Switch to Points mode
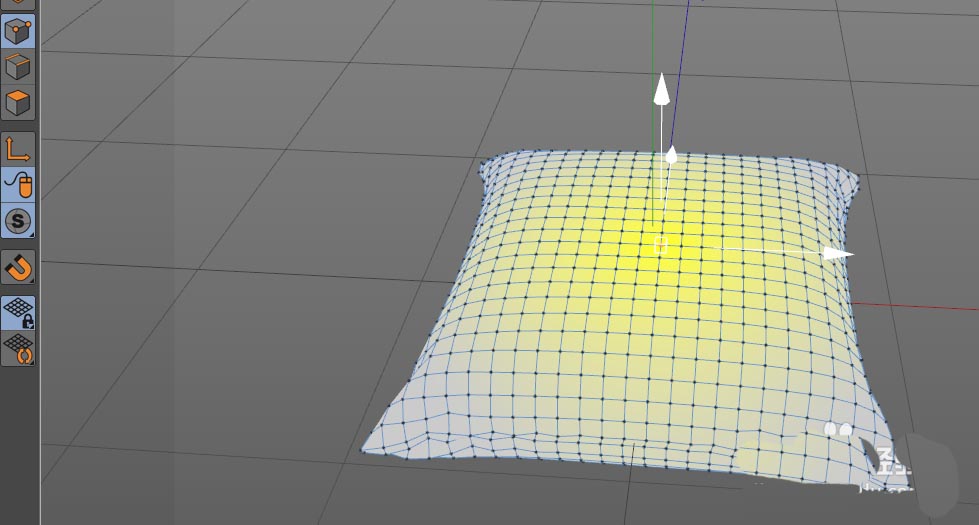 pos(18,31)
